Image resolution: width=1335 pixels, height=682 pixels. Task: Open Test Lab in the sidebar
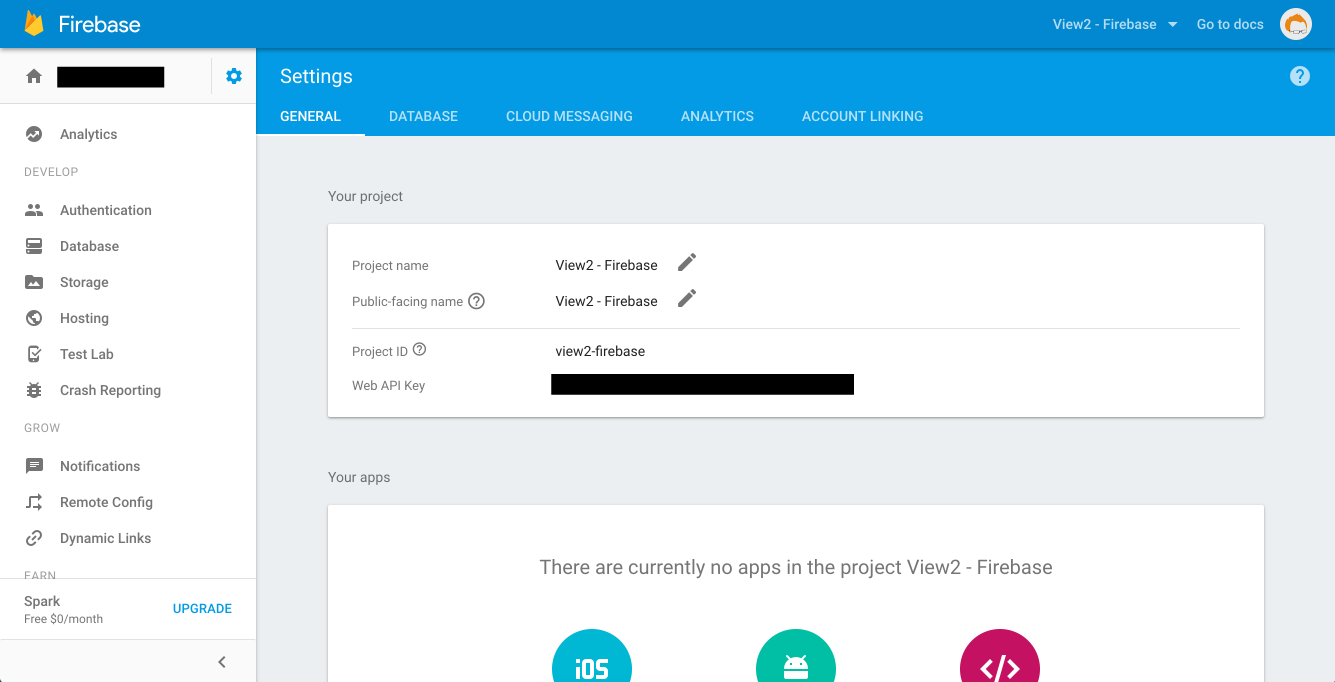[x=128, y=354]
